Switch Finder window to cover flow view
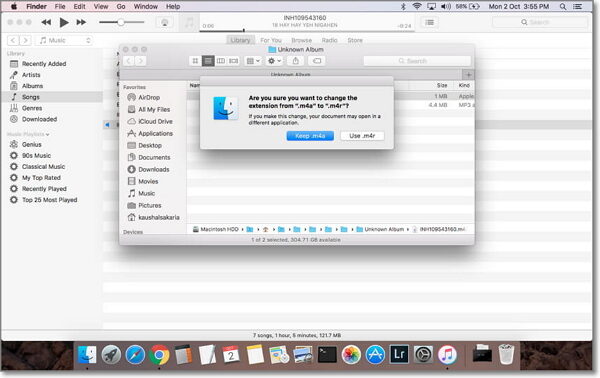 [x=233, y=61]
